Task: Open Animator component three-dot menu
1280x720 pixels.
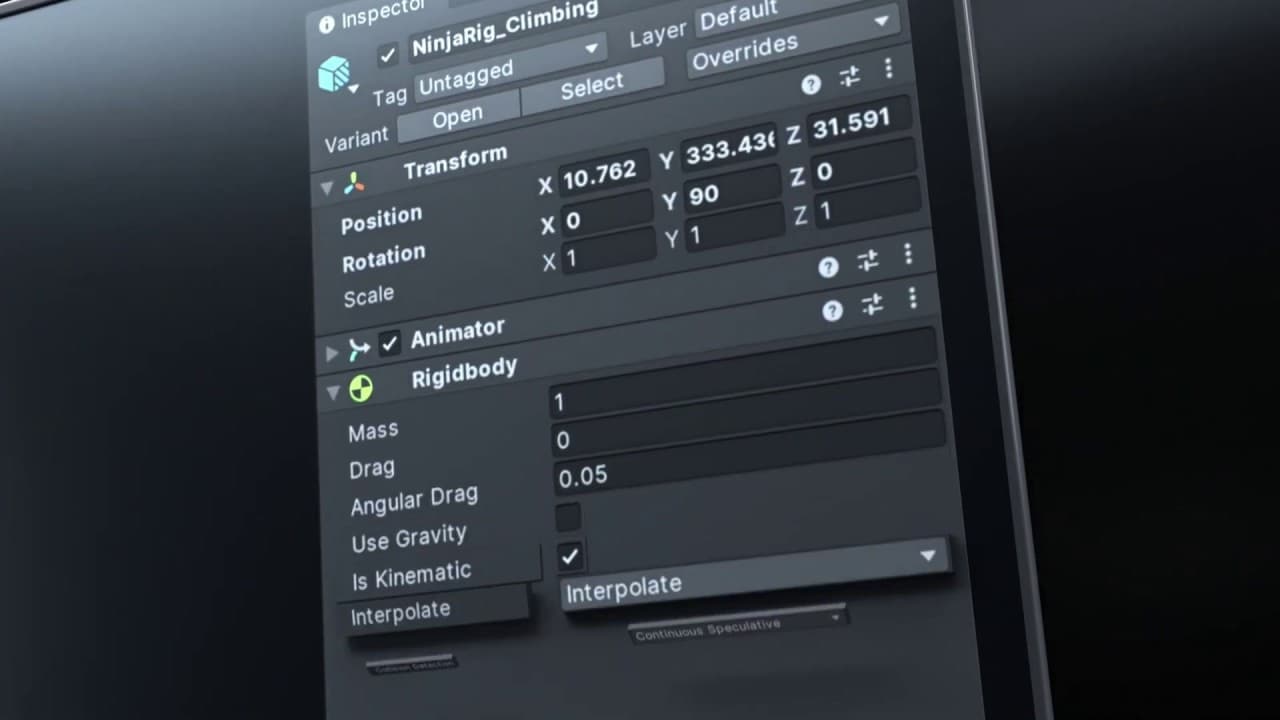Action: 907,253
